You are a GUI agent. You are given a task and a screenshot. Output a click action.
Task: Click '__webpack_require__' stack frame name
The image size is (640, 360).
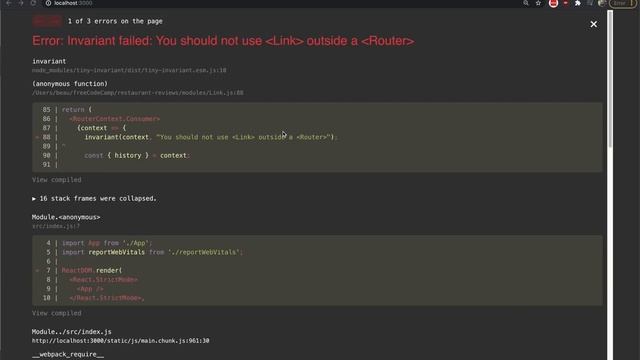point(68,354)
